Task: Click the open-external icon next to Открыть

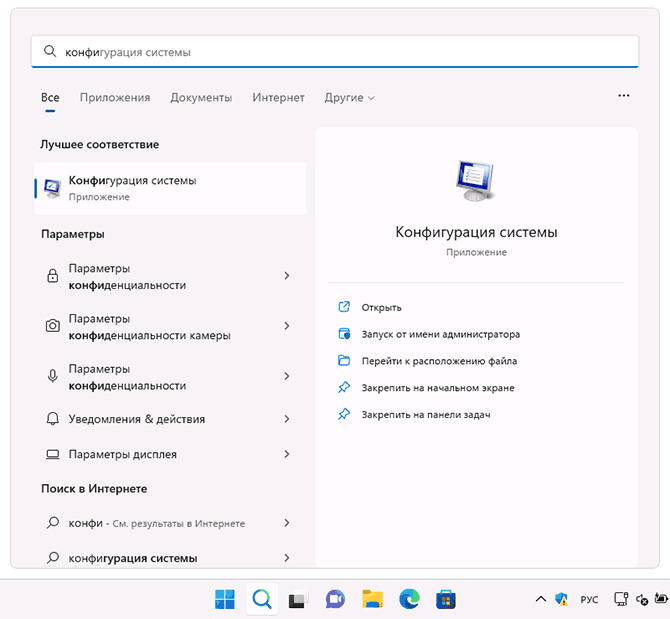Action: point(344,307)
